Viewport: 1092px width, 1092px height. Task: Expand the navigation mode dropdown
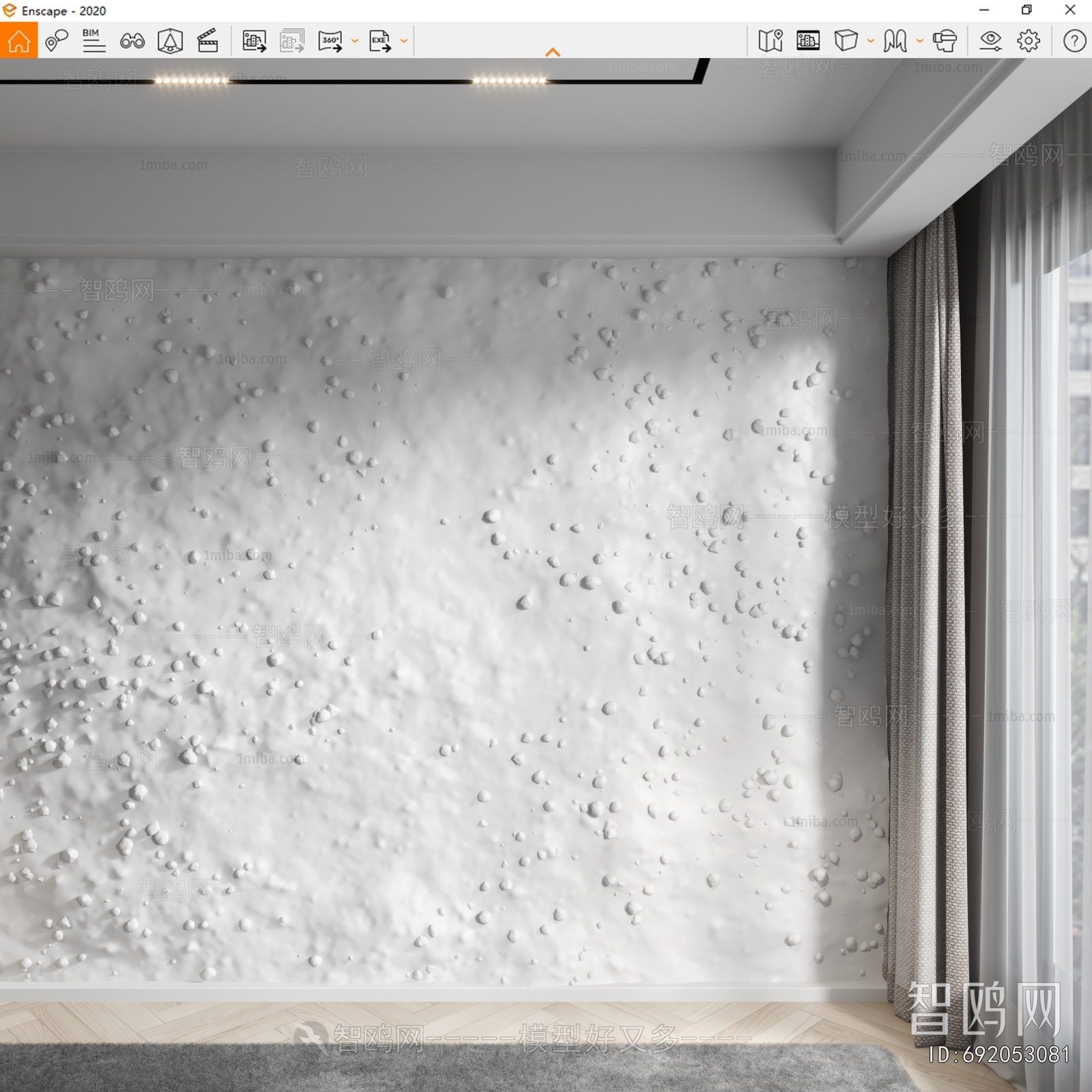(x=920, y=41)
